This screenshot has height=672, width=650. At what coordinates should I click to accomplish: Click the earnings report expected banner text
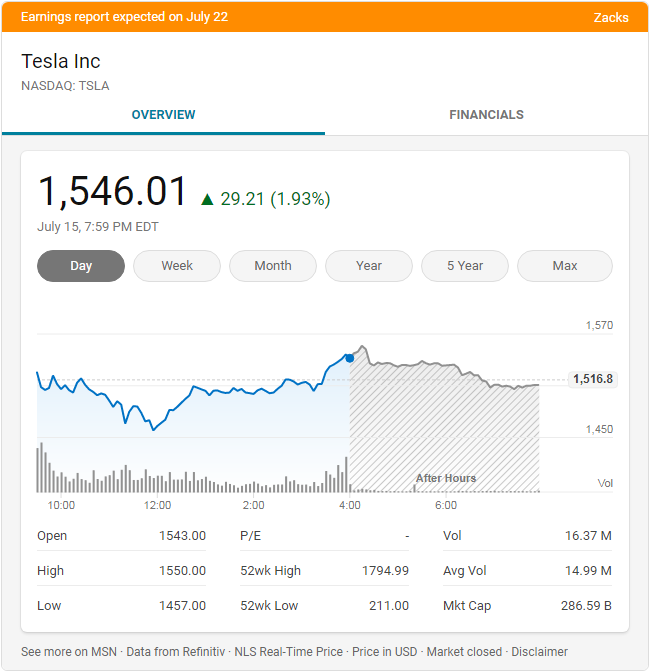pos(124,17)
